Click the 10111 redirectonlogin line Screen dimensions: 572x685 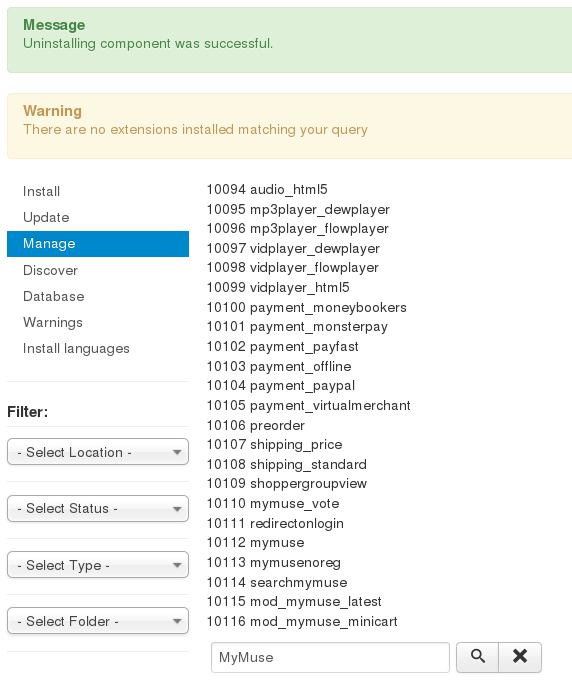click(x=275, y=523)
